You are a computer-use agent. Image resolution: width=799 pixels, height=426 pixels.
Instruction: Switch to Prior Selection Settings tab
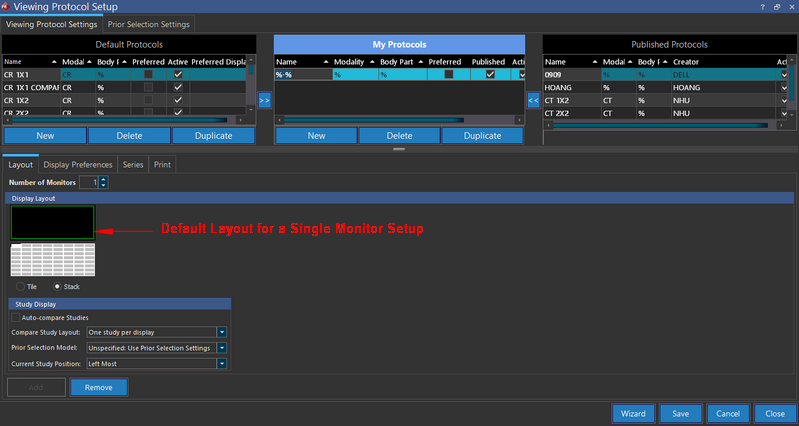[148, 23]
